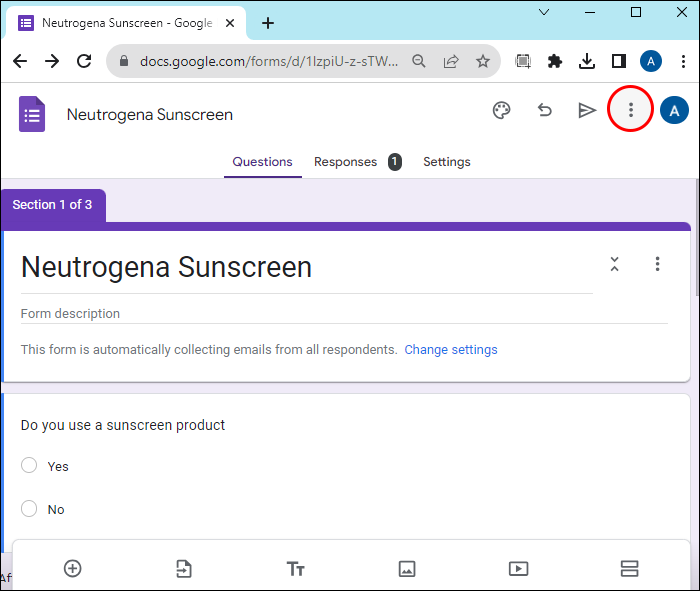Click the add video icon

[518, 569]
